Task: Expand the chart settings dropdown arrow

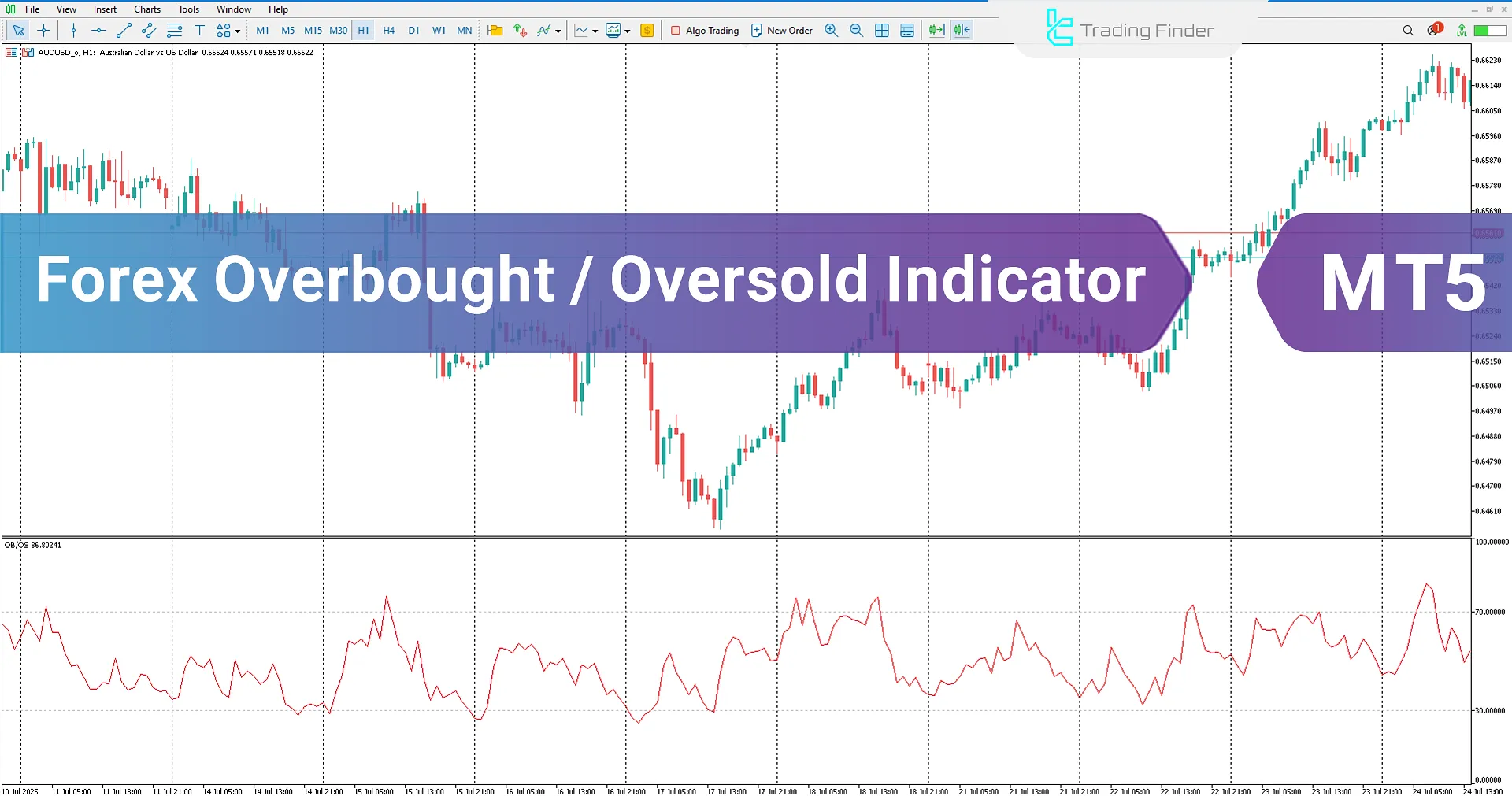Action: coord(628,31)
